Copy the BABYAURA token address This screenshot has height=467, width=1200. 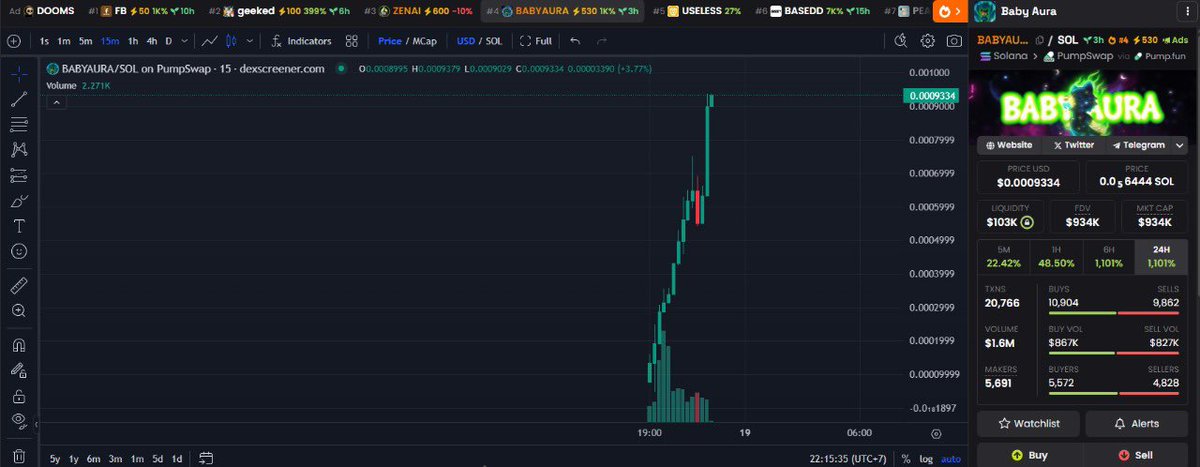click(x=1040, y=39)
